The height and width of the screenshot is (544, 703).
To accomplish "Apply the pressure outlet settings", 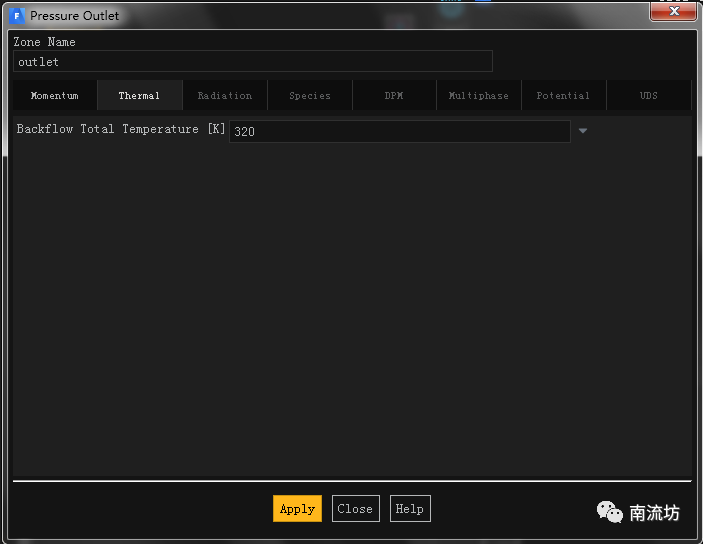I will click(x=297, y=509).
